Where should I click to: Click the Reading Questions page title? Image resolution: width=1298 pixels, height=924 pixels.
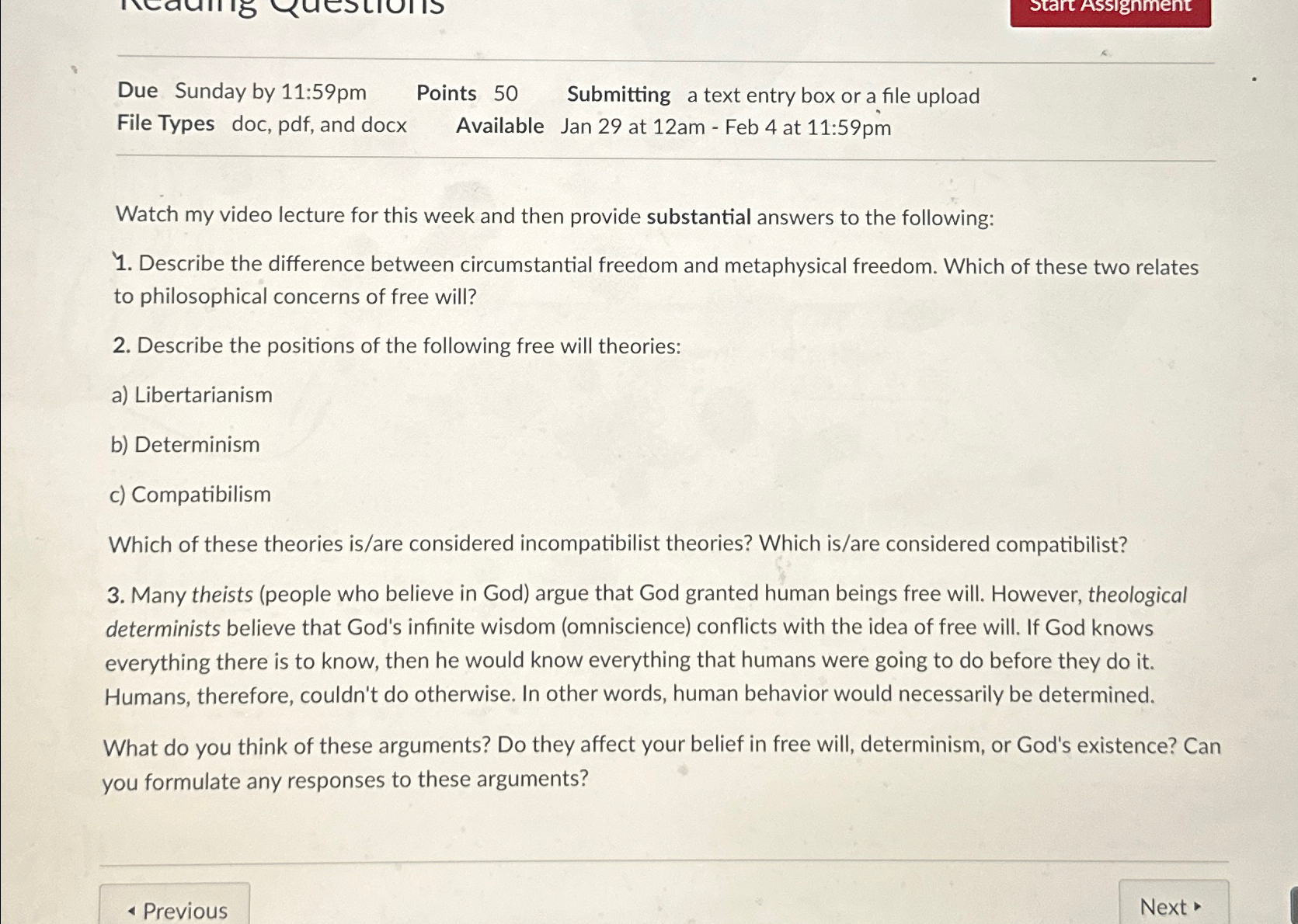point(280,6)
